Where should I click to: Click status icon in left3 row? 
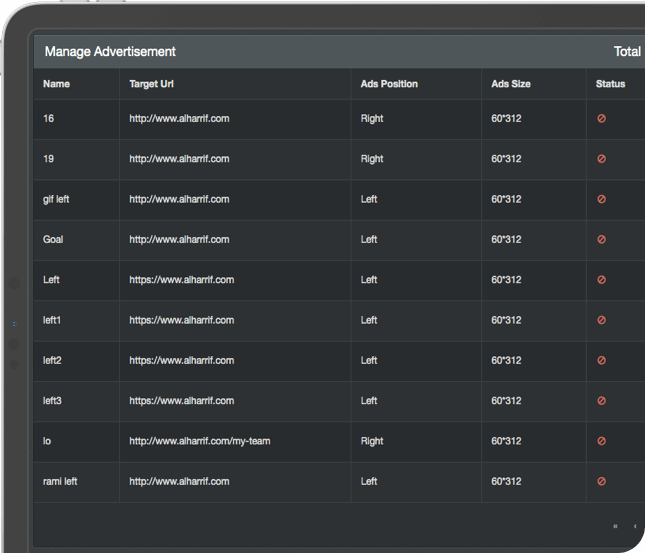(601, 401)
